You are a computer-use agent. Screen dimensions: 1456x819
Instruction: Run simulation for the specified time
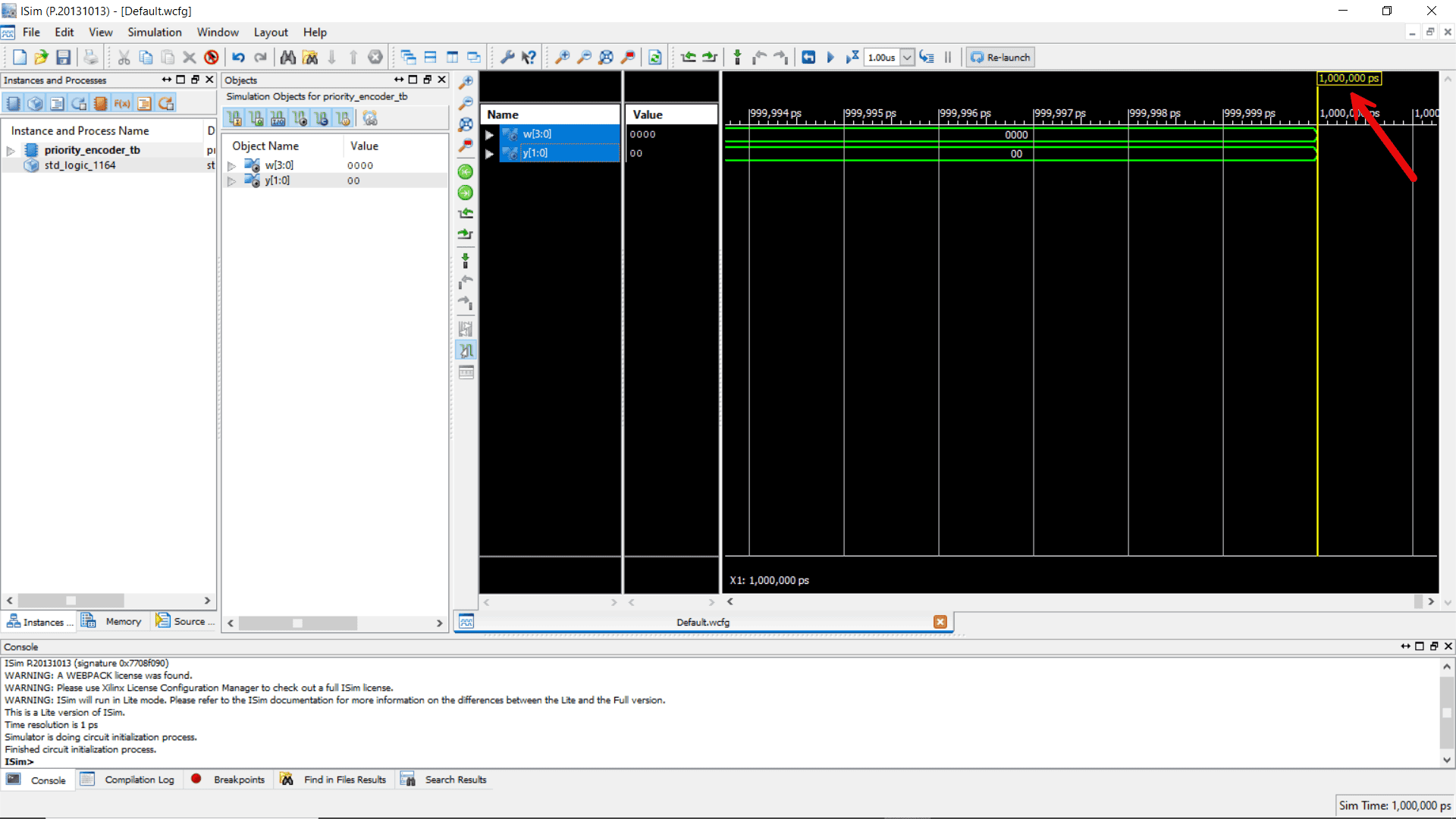(x=852, y=57)
